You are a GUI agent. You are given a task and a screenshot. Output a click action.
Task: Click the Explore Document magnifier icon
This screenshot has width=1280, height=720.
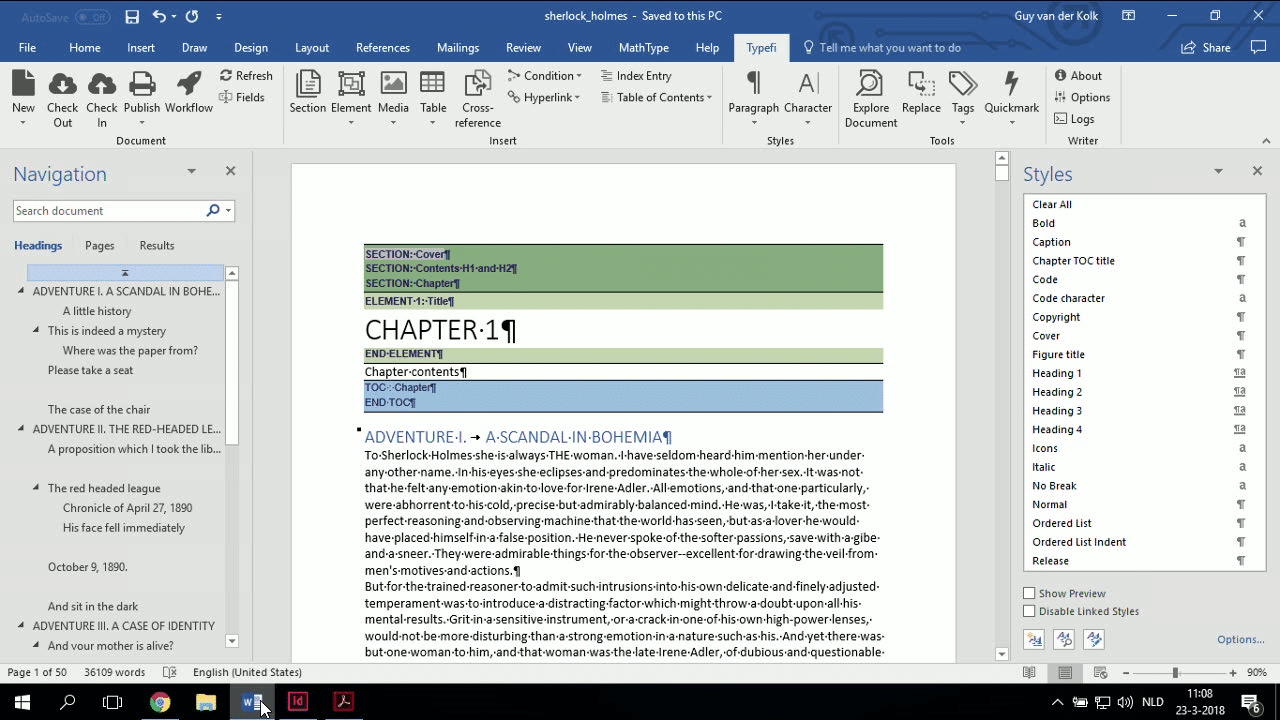(x=870, y=84)
